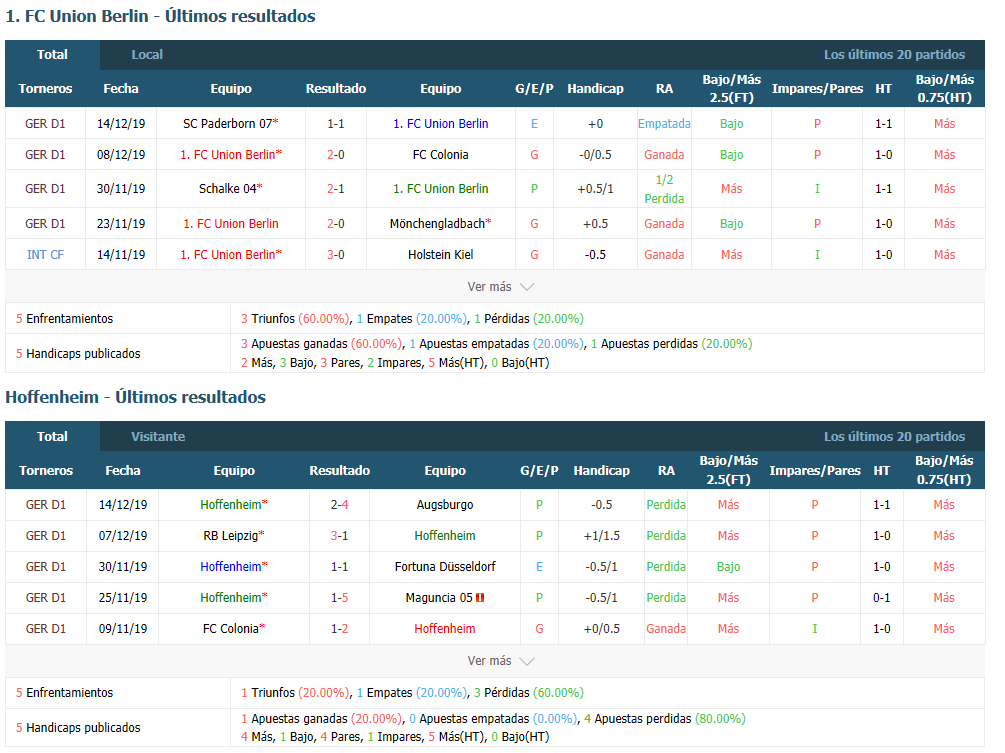
Task: Click Hoffenheim in the Augsburgo row
Action: point(231,504)
